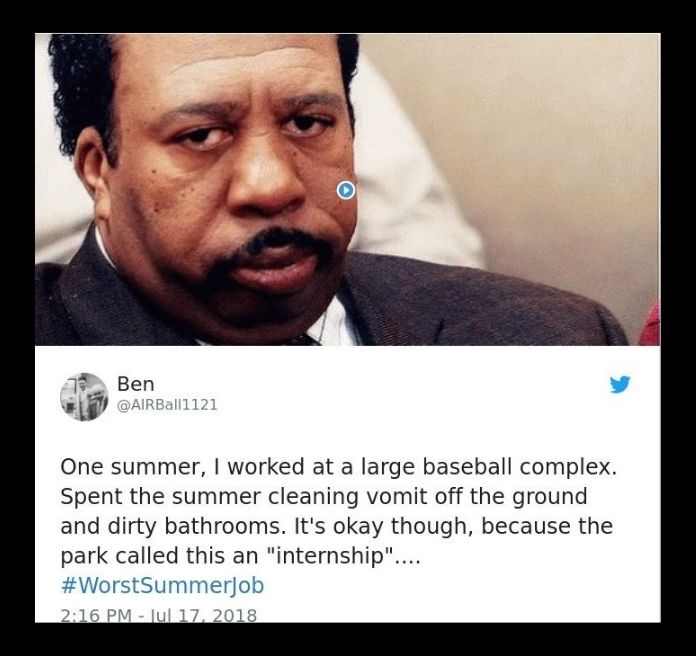Click the line starting with One summer

[x=338, y=467]
